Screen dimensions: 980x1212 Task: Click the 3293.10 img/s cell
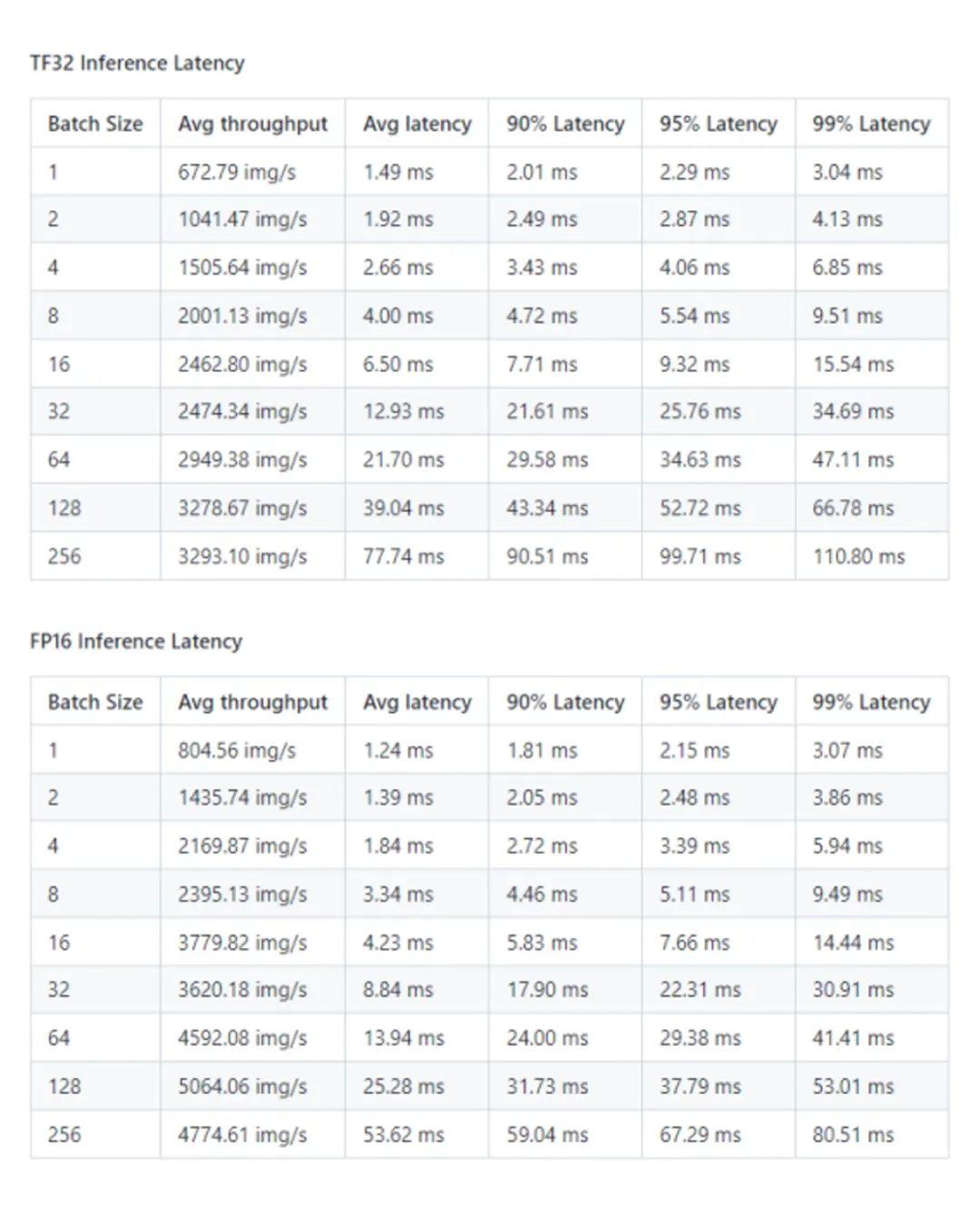242,556
